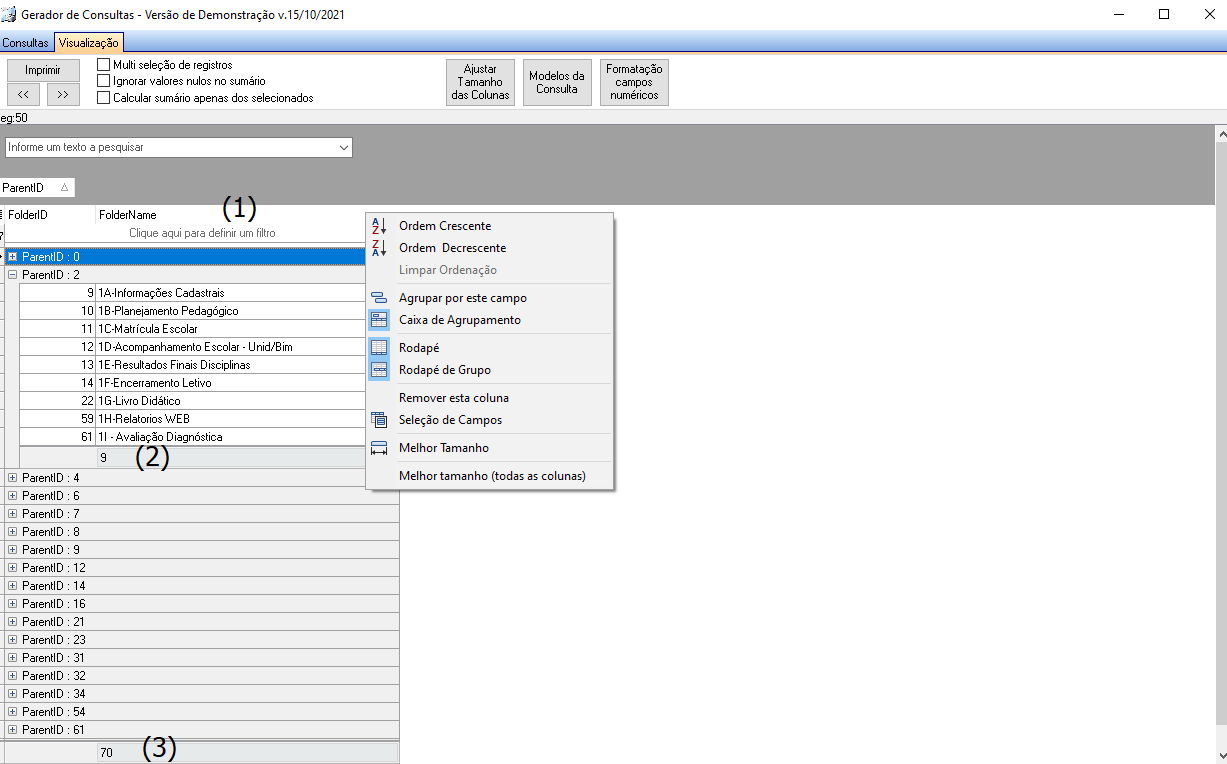Click the ParentID grouping box header
The width and height of the screenshot is (1227, 764).
[x=37, y=188]
